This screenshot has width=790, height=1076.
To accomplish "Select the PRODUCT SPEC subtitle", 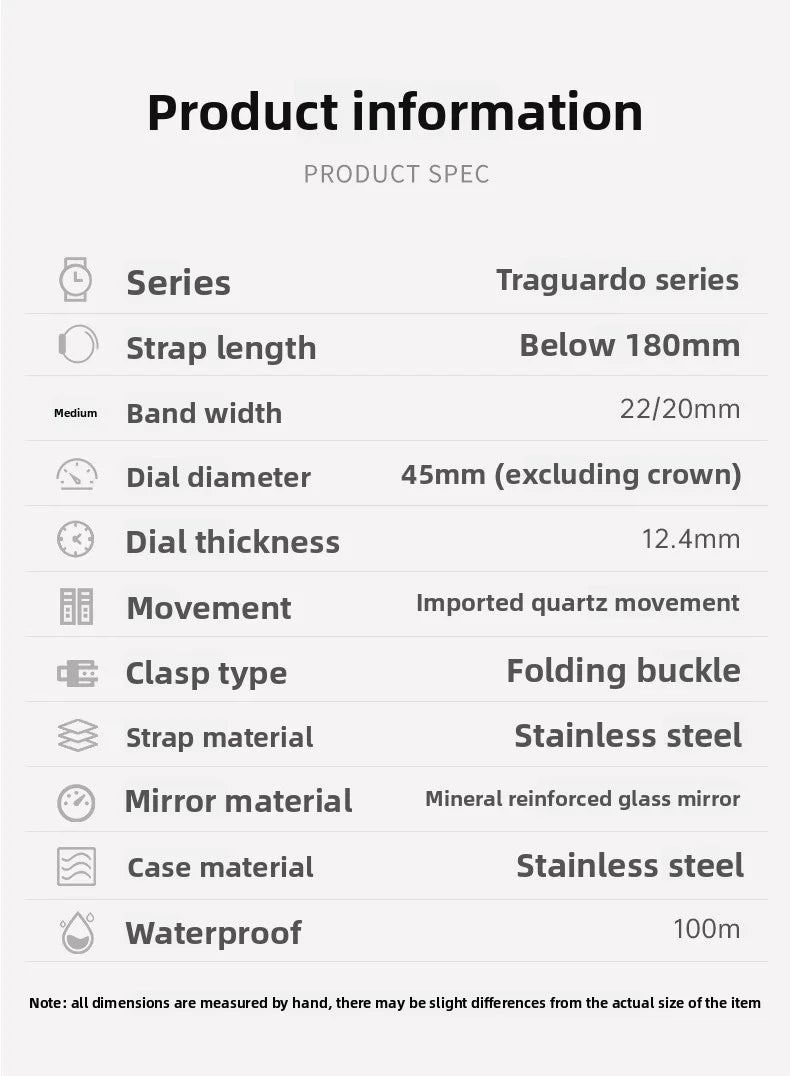I will click(397, 174).
